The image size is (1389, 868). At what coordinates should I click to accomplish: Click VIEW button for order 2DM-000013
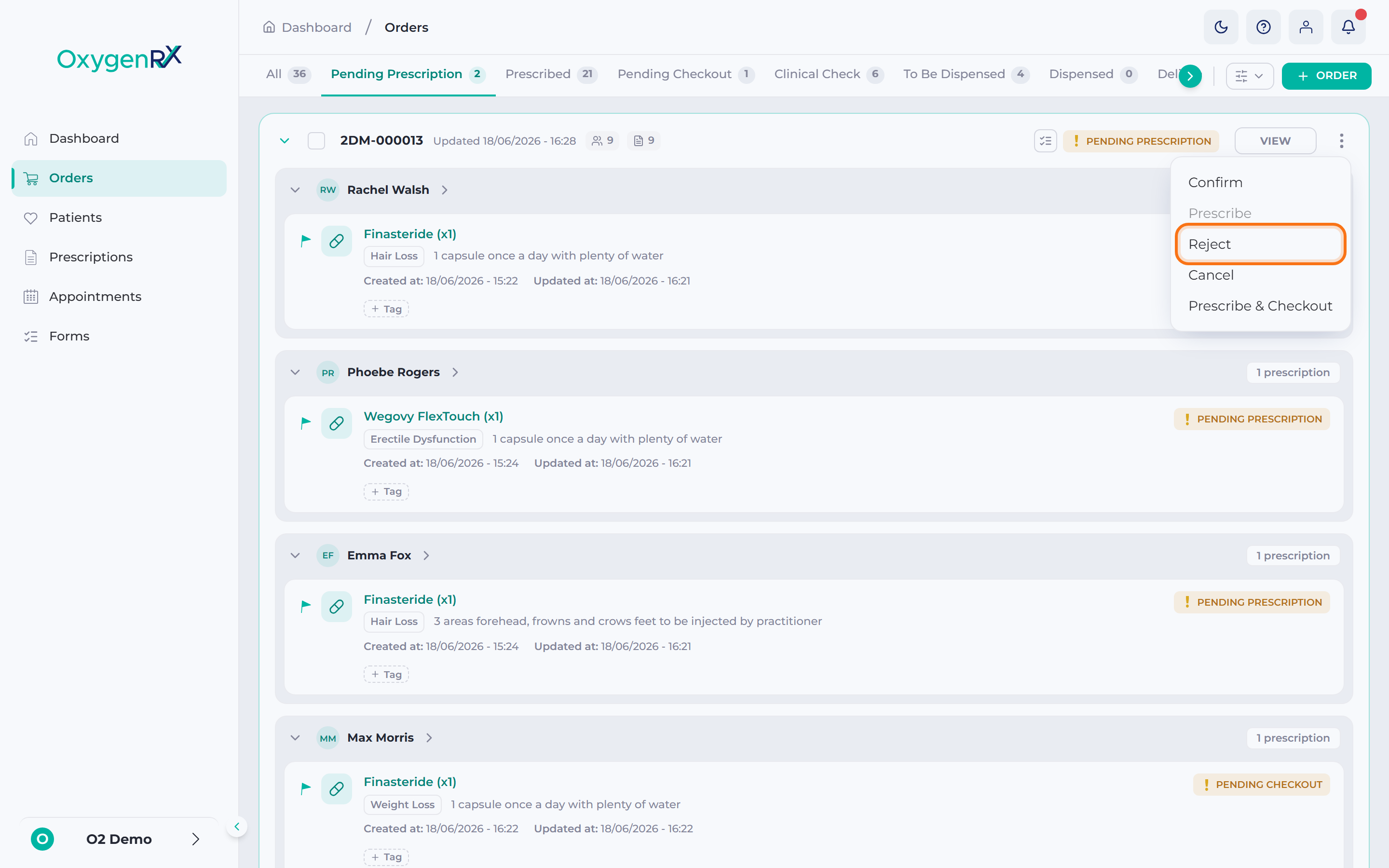(x=1275, y=141)
